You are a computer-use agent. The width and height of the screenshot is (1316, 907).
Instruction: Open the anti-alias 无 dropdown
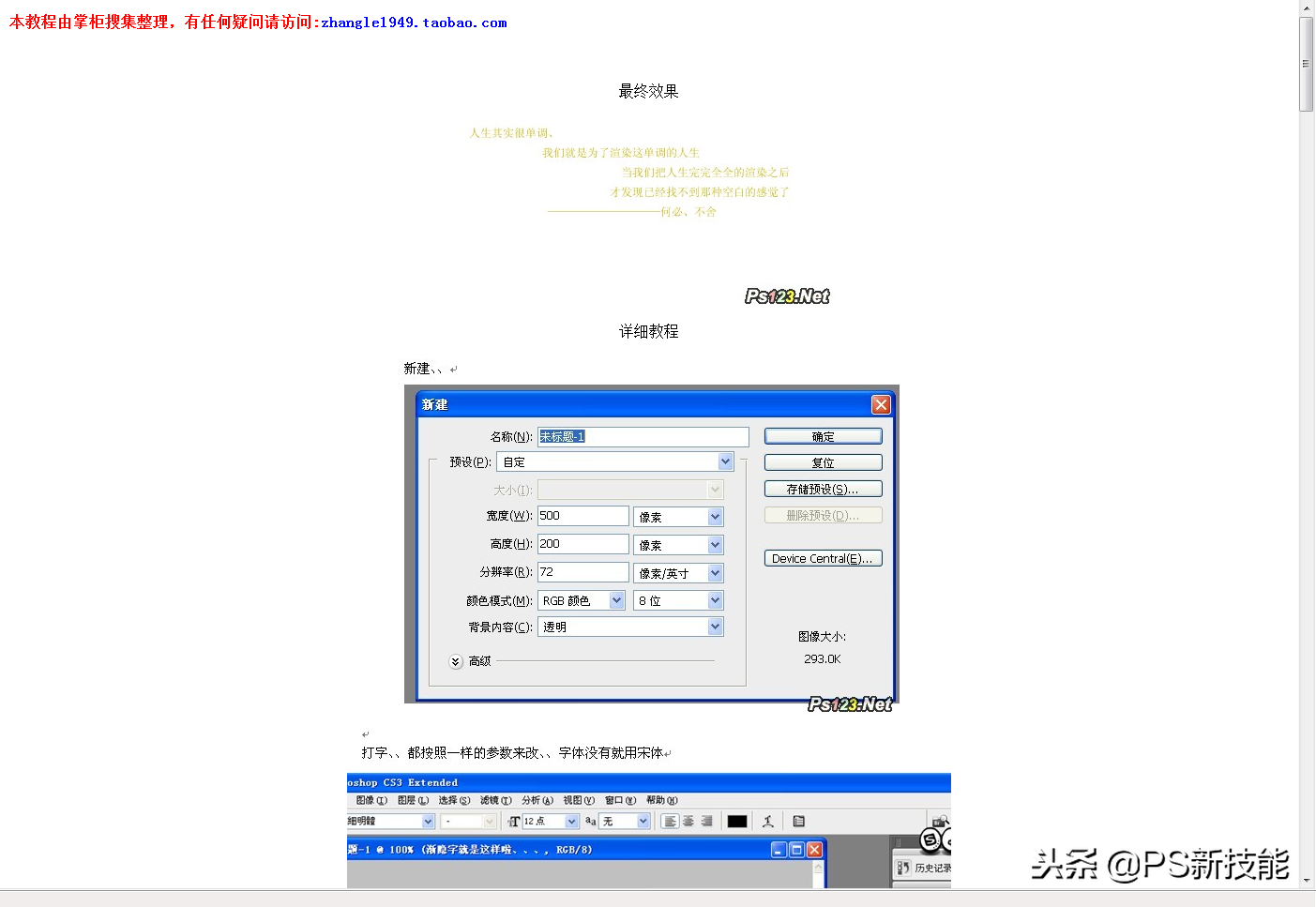(x=643, y=822)
